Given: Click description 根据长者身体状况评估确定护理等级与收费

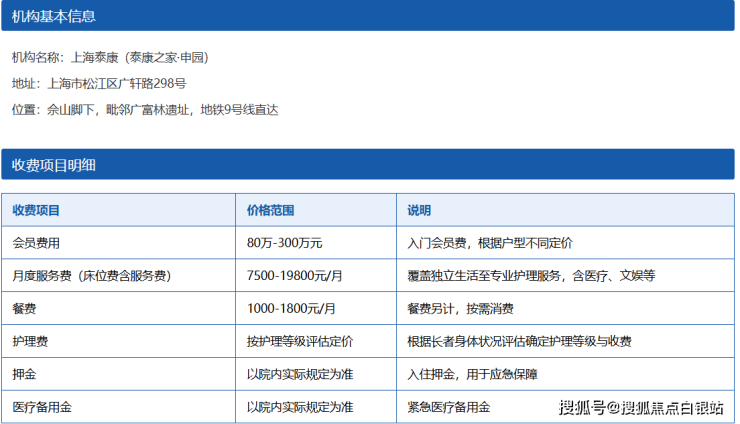Looking at the screenshot, I should coord(519,341).
